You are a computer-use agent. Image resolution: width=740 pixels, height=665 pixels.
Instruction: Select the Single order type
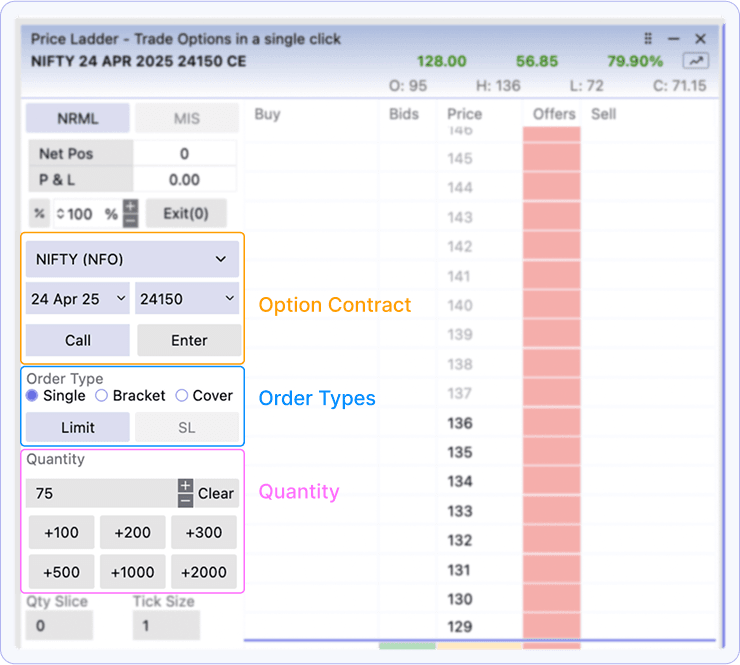(32, 396)
